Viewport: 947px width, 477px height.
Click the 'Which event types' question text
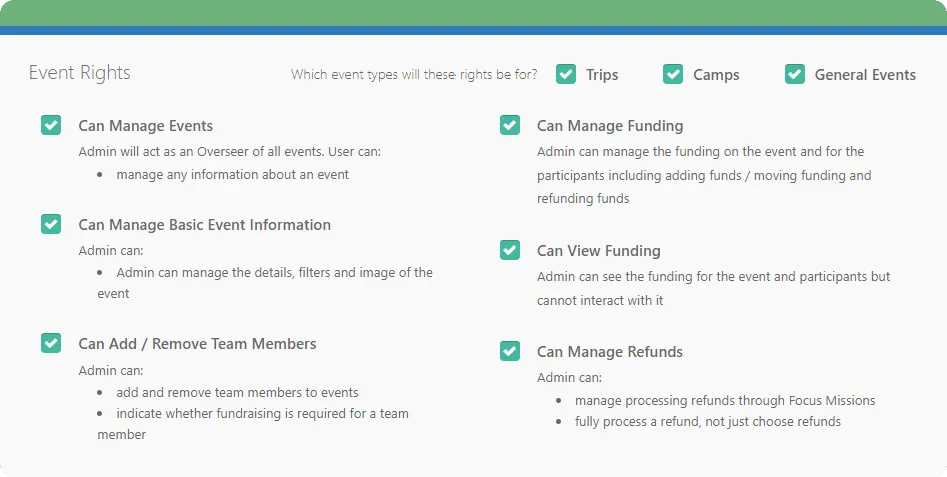414,75
